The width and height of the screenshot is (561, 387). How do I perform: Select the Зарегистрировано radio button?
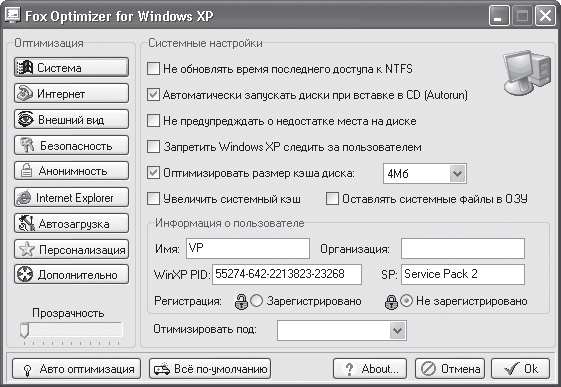pyautogui.click(x=257, y=301)
